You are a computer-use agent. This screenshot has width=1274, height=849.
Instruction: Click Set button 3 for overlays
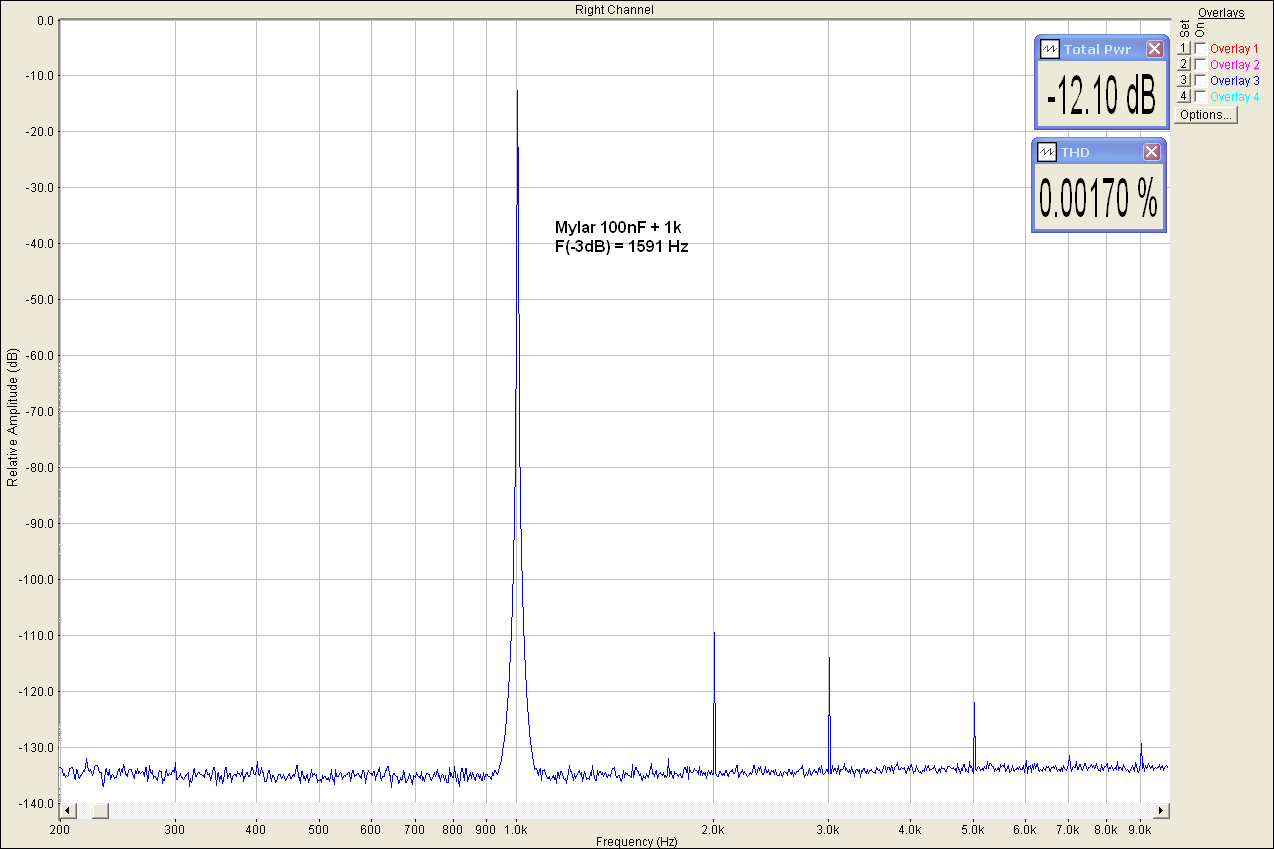1183,80
